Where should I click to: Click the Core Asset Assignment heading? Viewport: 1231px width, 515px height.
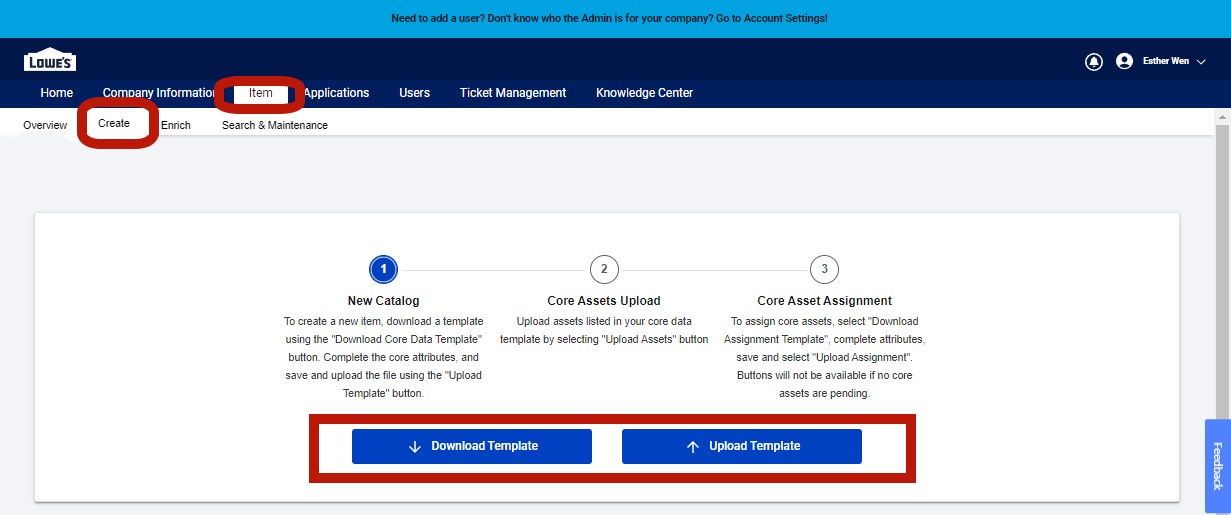(x=825, y=300)
